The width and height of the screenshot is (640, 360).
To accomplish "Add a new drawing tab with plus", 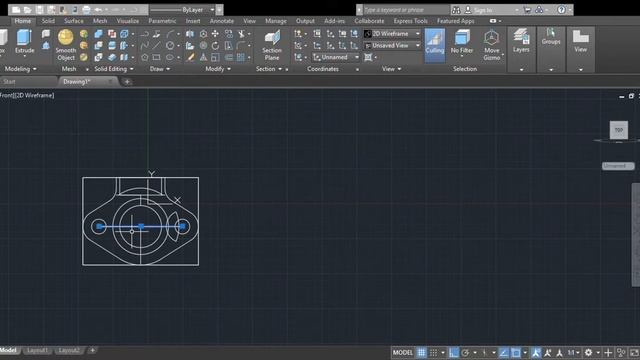I will 127,82.
